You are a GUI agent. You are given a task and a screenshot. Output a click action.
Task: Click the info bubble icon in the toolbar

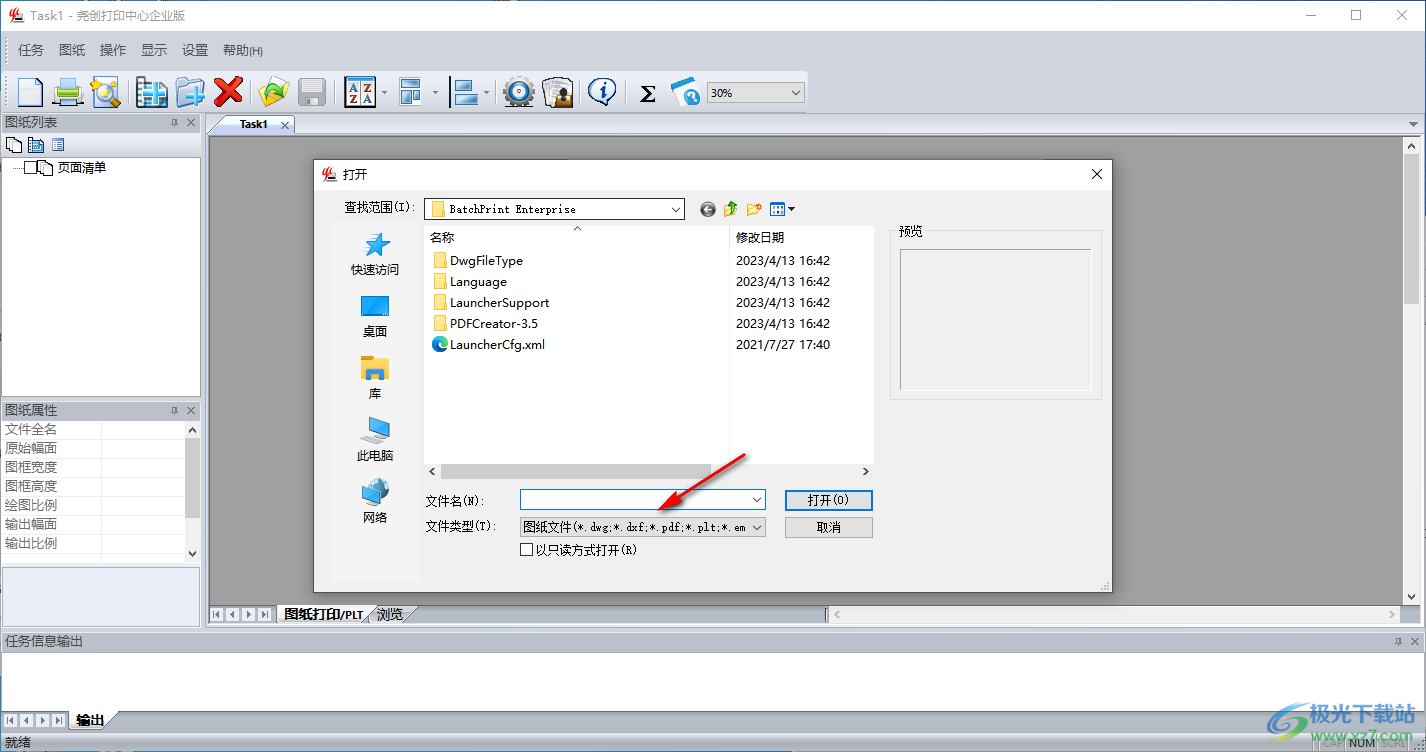(x=601, y=92)
